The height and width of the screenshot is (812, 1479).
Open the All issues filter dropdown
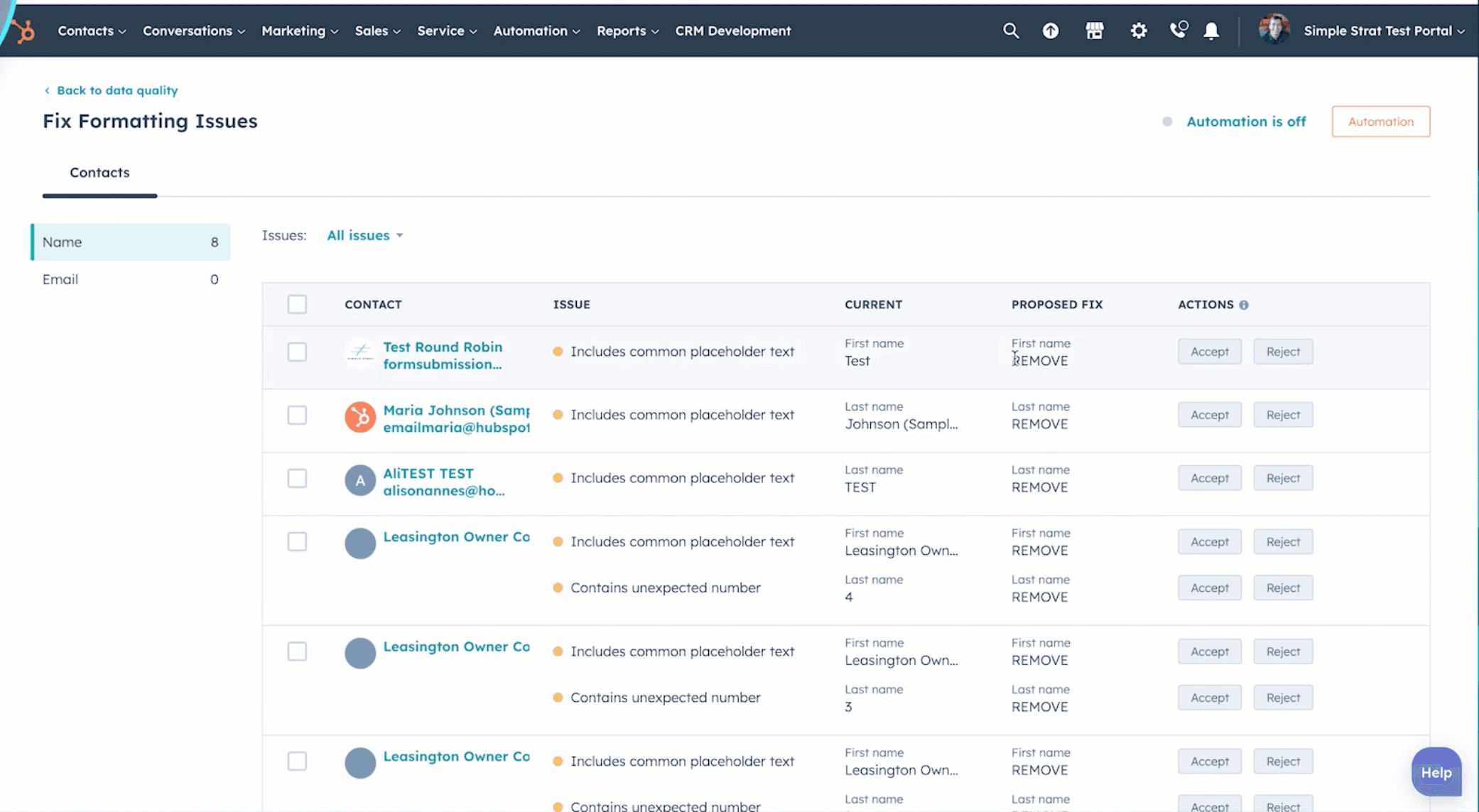pyautogui.click(x=364, y=235)
